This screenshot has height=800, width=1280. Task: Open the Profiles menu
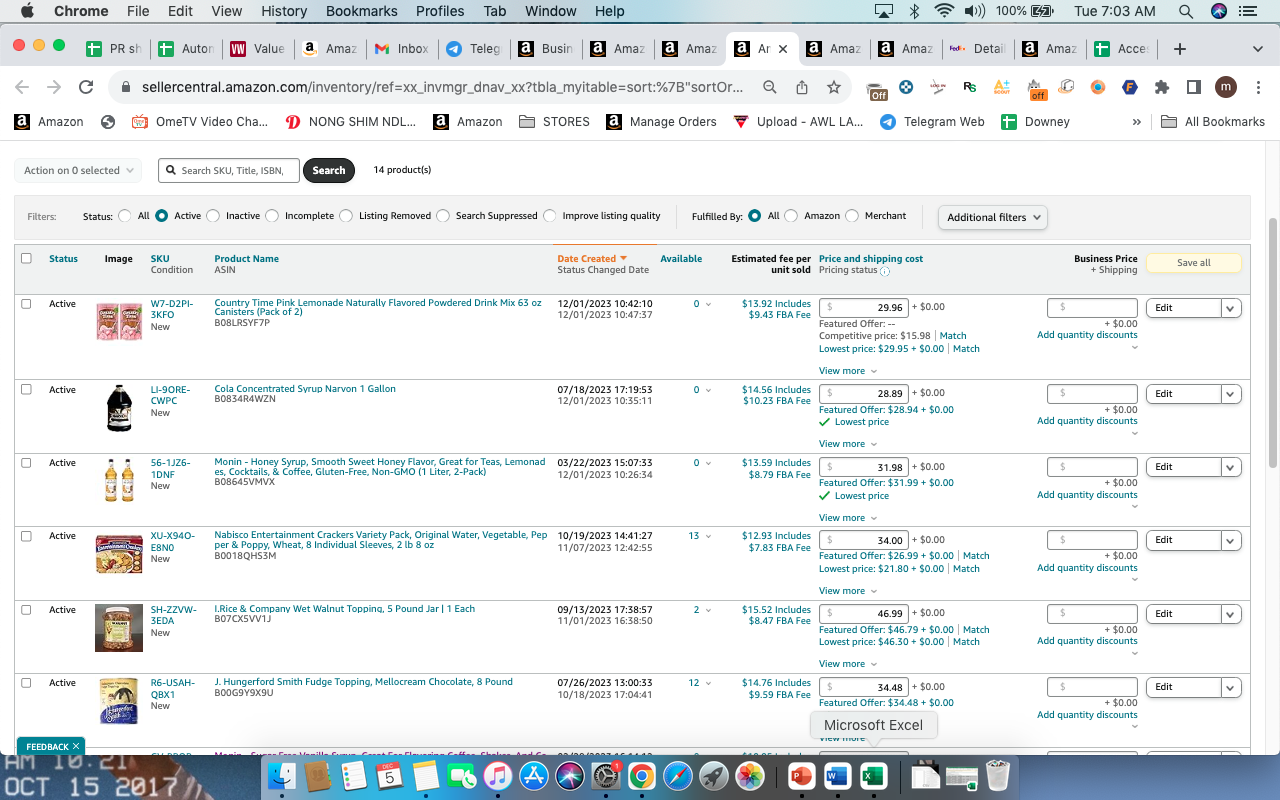tap(440, 11)
